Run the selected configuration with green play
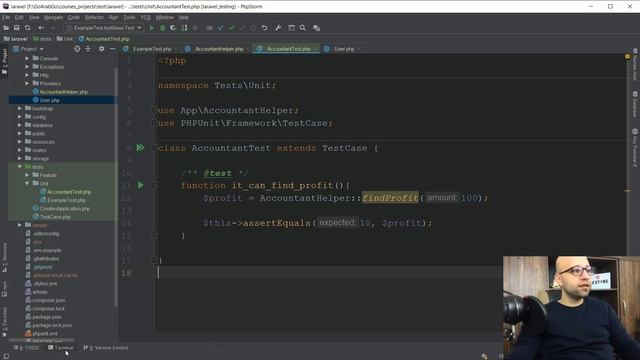Image resolution: width=640 pixels, height=360 pixels. point(152,28)
